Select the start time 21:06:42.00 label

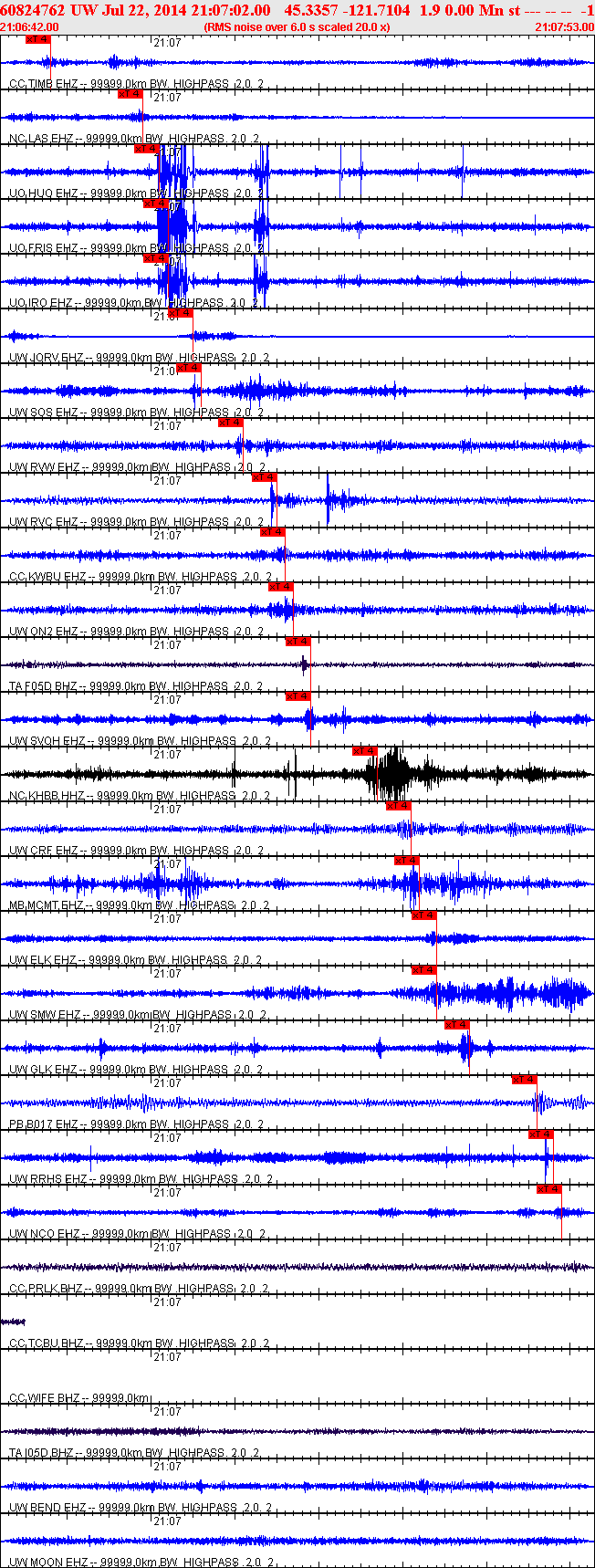pos(30,27)
